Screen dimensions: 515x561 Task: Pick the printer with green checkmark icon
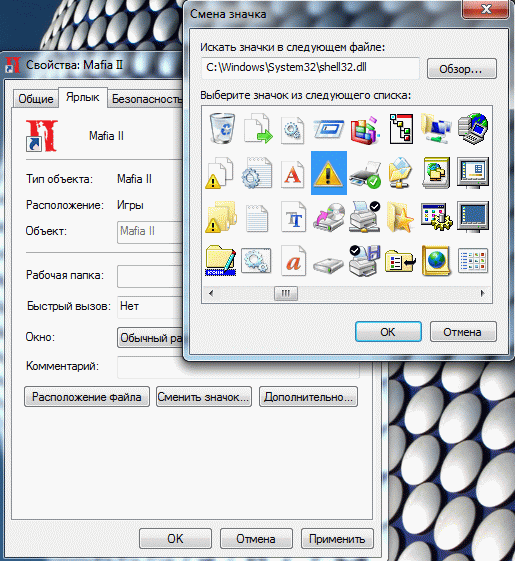(365, 175)
